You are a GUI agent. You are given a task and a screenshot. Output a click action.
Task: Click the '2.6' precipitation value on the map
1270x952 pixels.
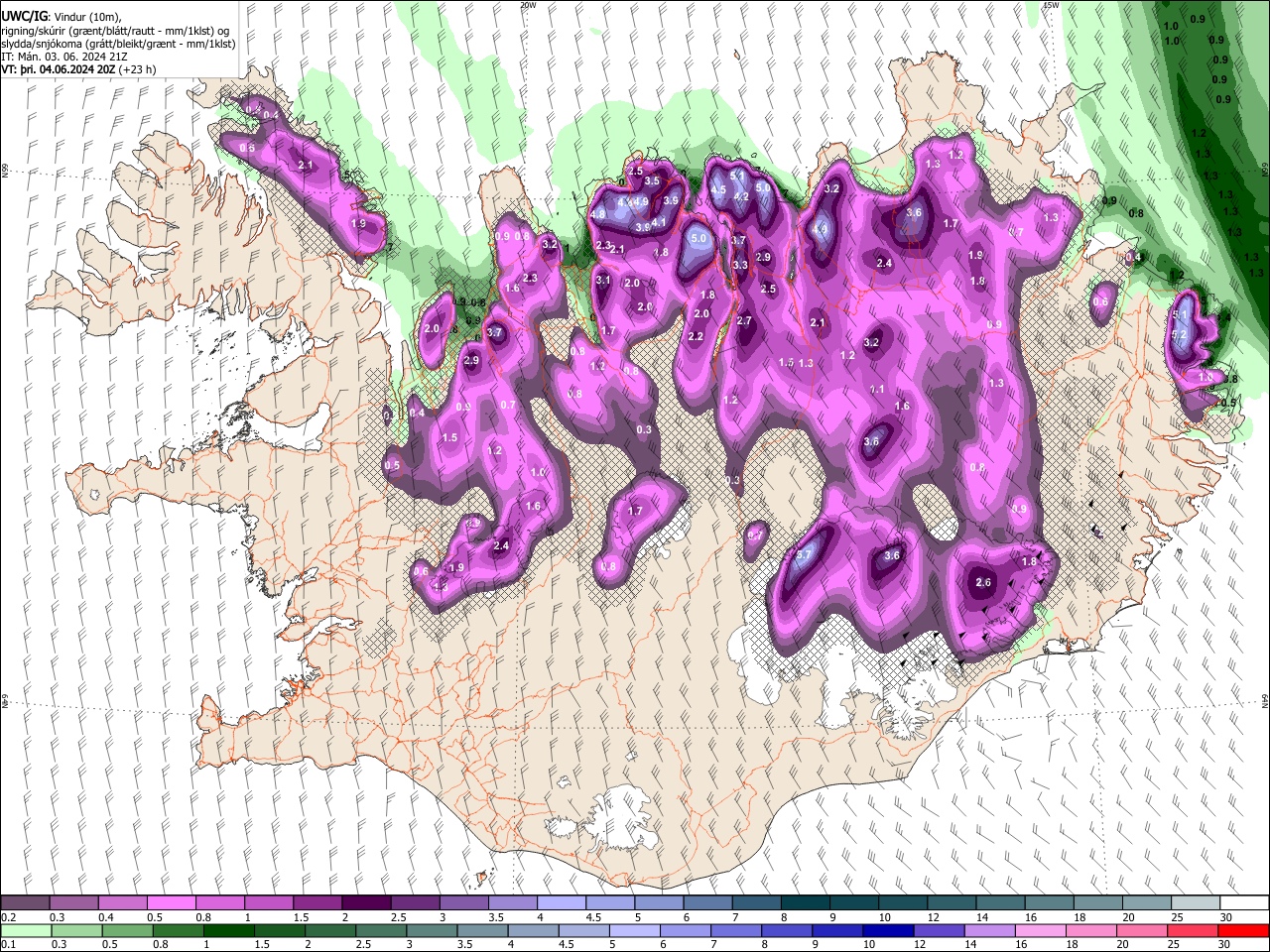tap(983, 582)
